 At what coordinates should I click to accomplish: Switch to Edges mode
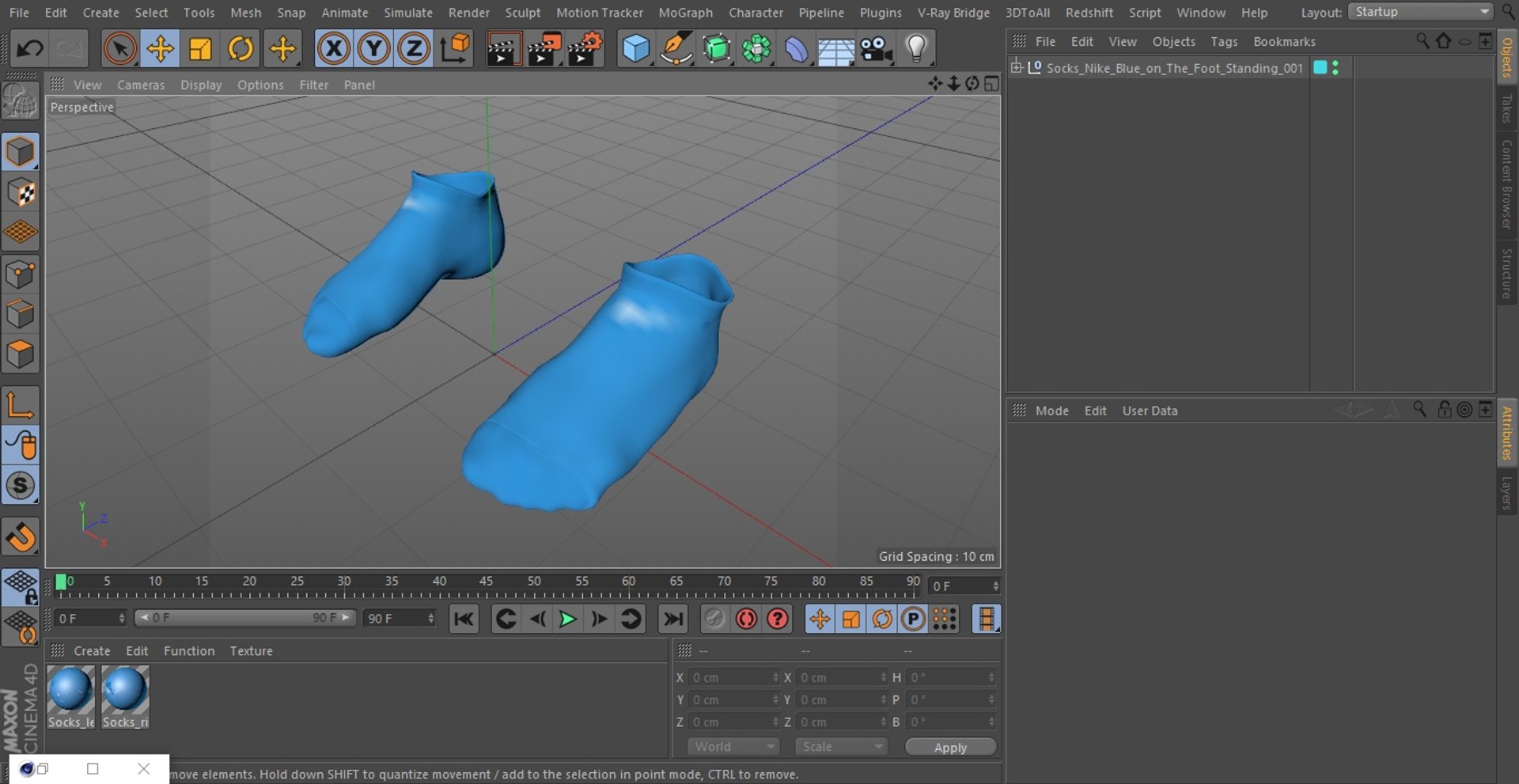21,314
